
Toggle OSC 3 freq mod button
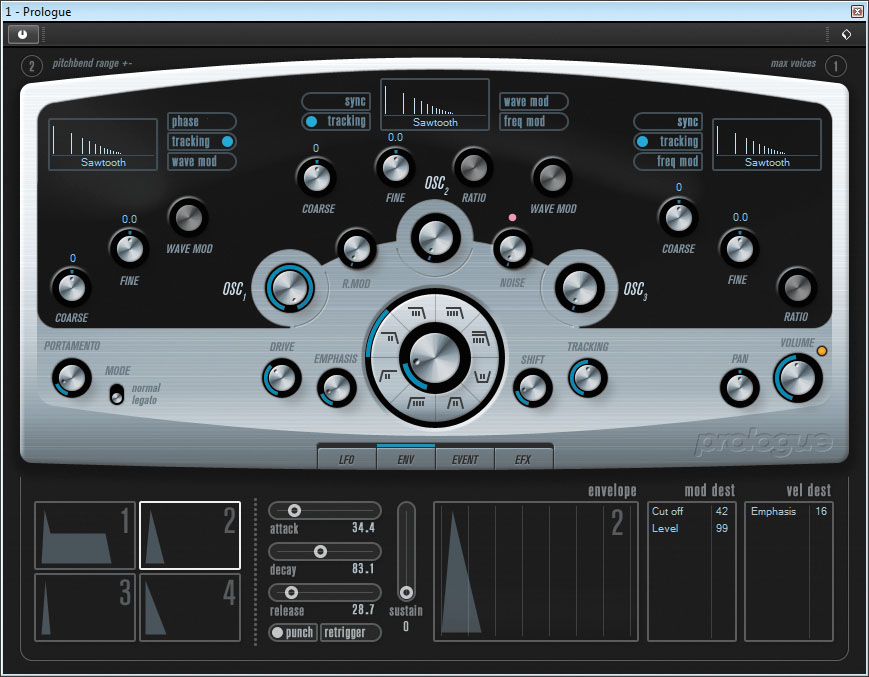point(668,161)
